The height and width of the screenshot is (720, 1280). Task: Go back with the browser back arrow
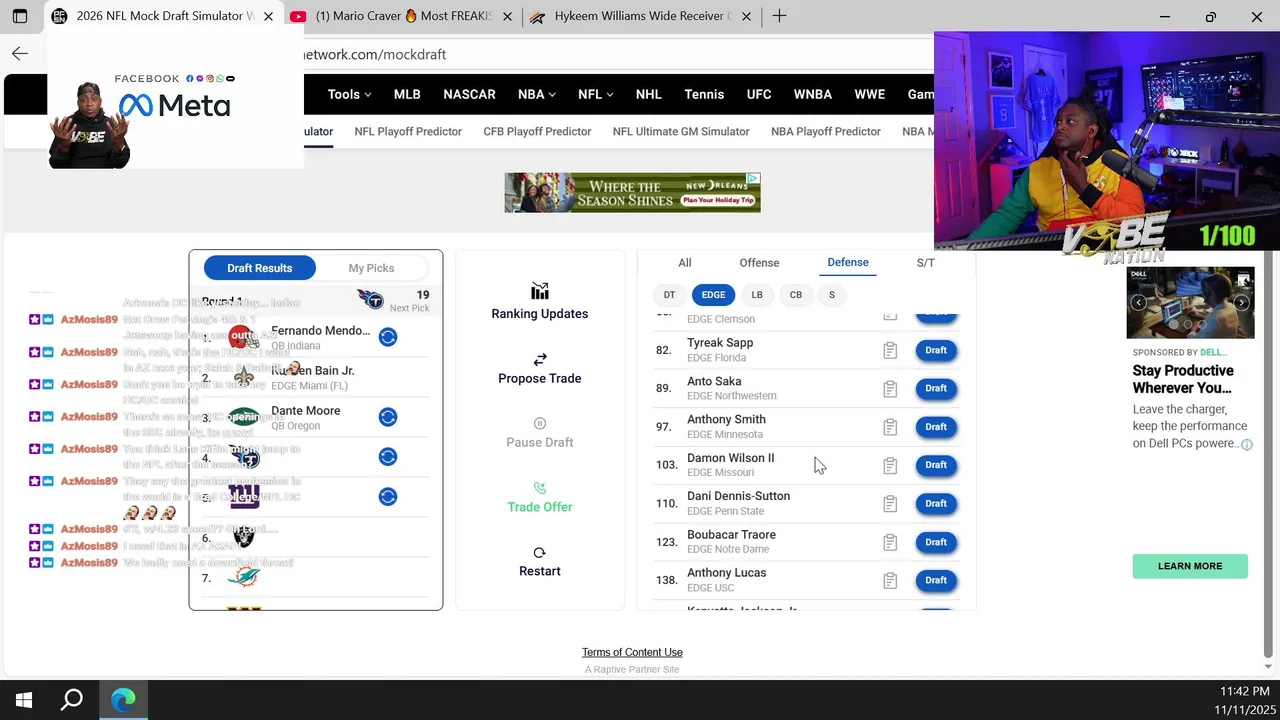20,54
